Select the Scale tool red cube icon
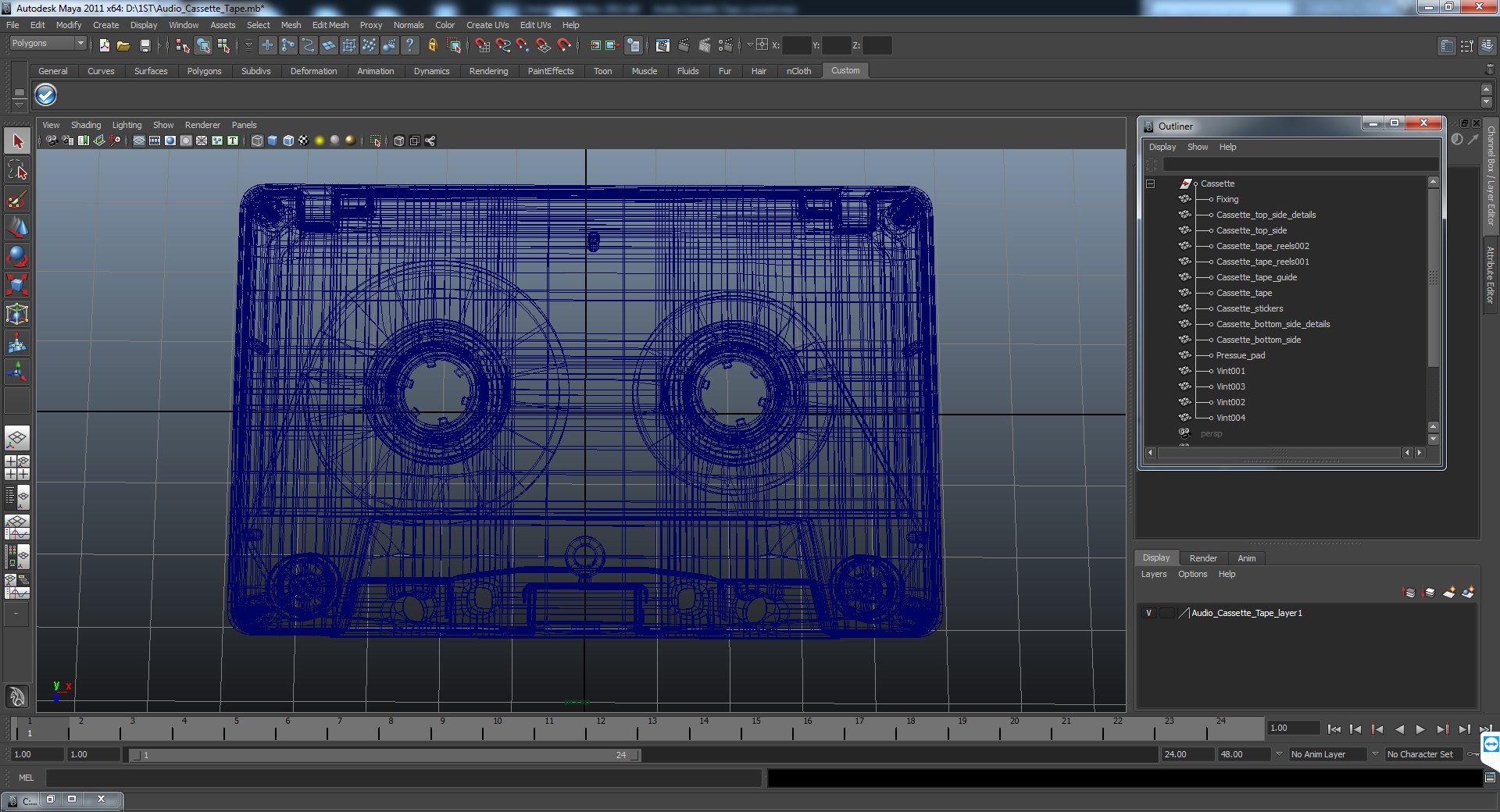This screenshot has height=812, width=1500. (x=17, y=284)
